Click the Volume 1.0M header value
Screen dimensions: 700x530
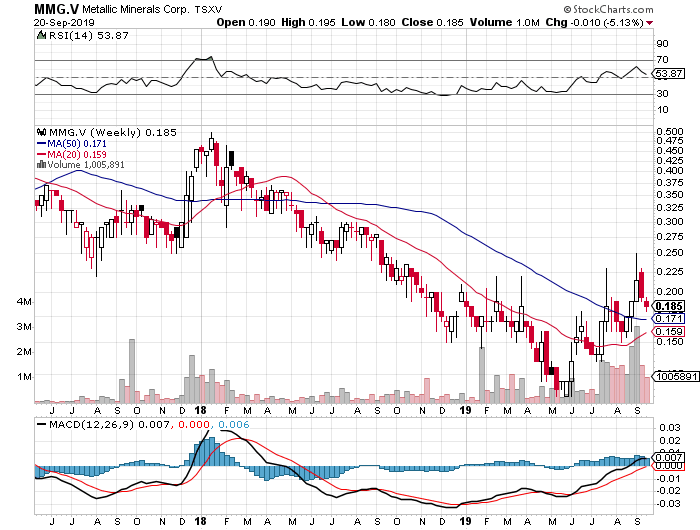pyautogui.click(x=504, y=22)
